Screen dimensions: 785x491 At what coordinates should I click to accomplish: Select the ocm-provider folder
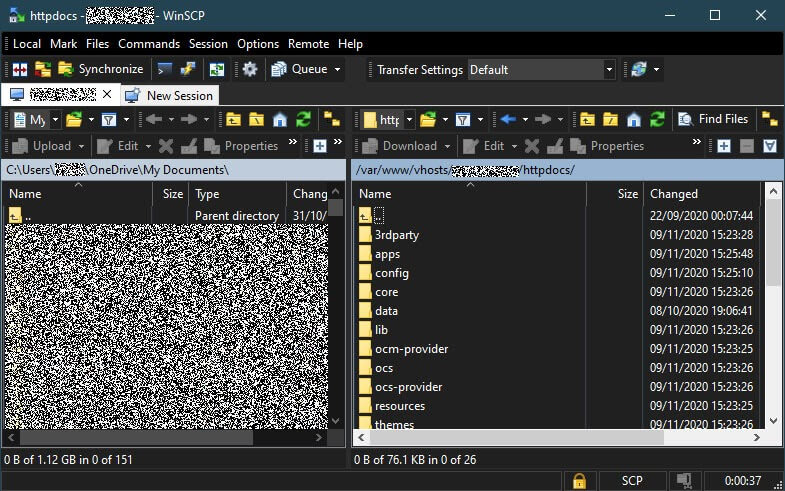[412, 349]
